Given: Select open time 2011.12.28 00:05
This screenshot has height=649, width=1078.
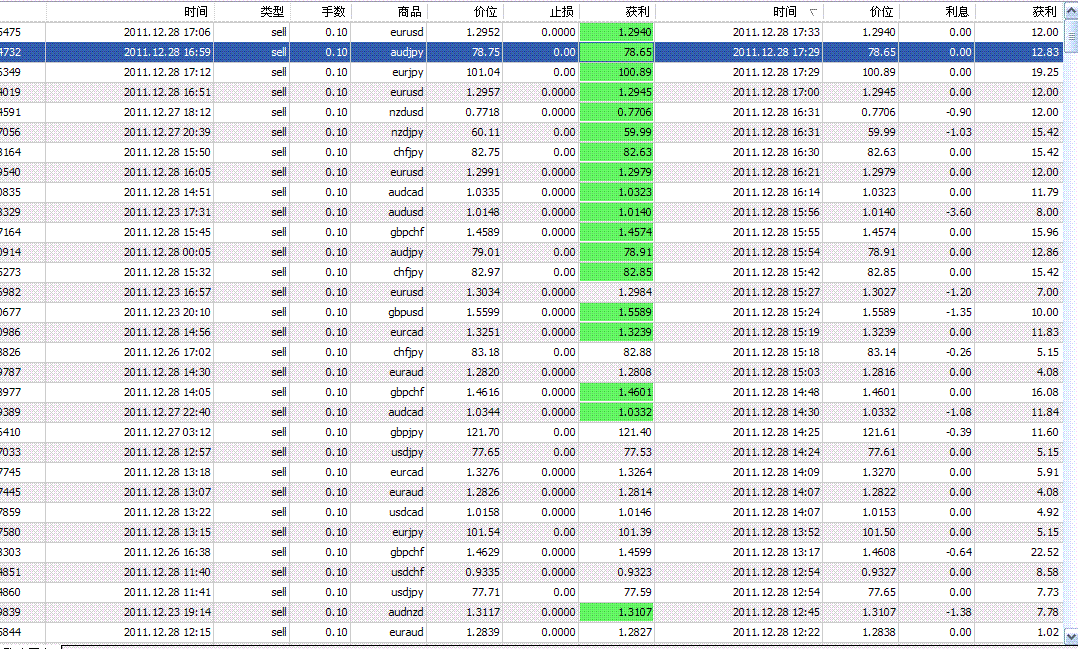Looking at the screenshot, I should (x=167, y=252).
